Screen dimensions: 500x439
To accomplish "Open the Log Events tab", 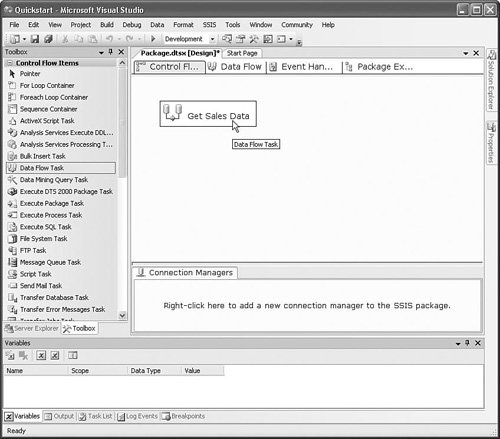I will (x=137, y=416).
